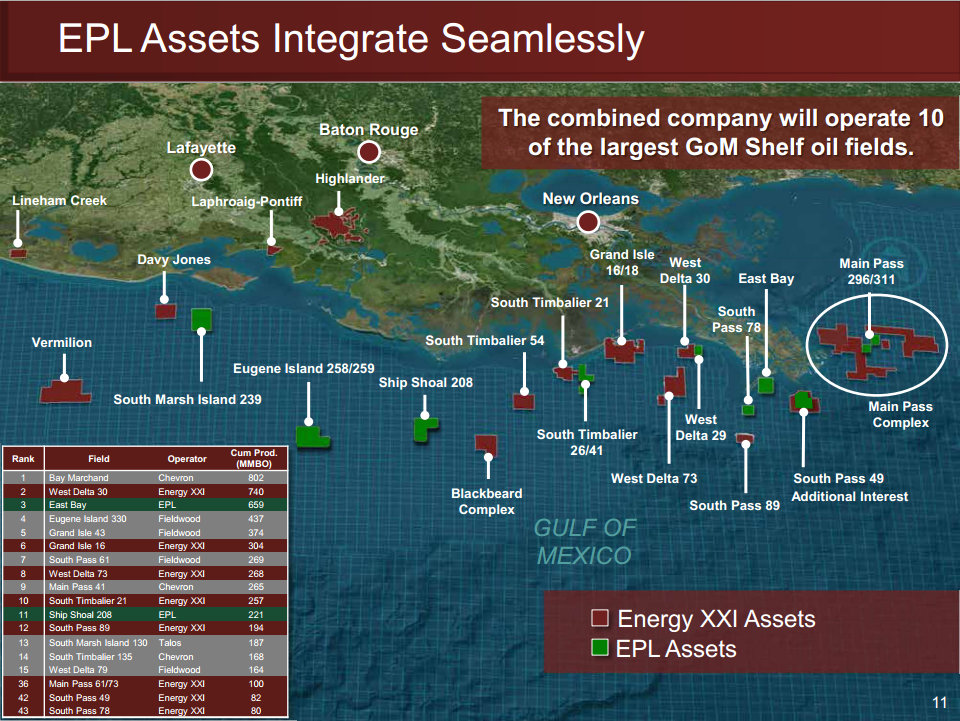Click the slide title EPL Assets Integrate Seamlessly
Screen dimensions: 960x721
point(351,39)
